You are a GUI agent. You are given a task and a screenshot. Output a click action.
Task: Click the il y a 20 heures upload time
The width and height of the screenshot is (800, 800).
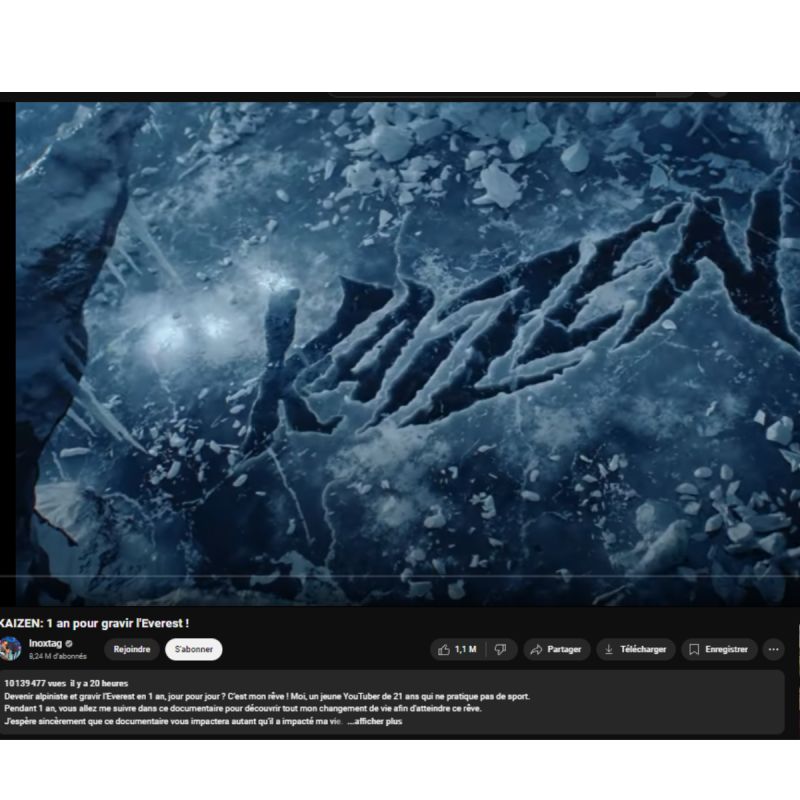coord(99,684)
